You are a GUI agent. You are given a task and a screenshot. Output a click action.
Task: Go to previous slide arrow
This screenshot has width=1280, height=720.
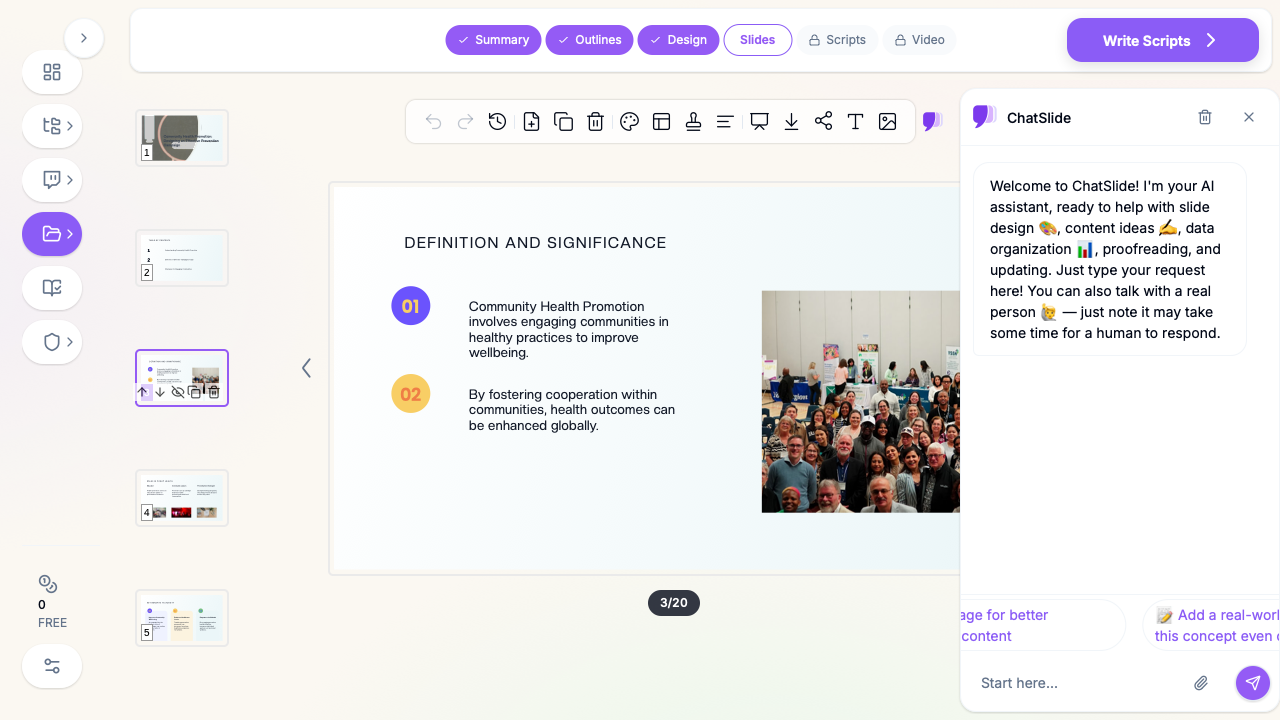306,368
